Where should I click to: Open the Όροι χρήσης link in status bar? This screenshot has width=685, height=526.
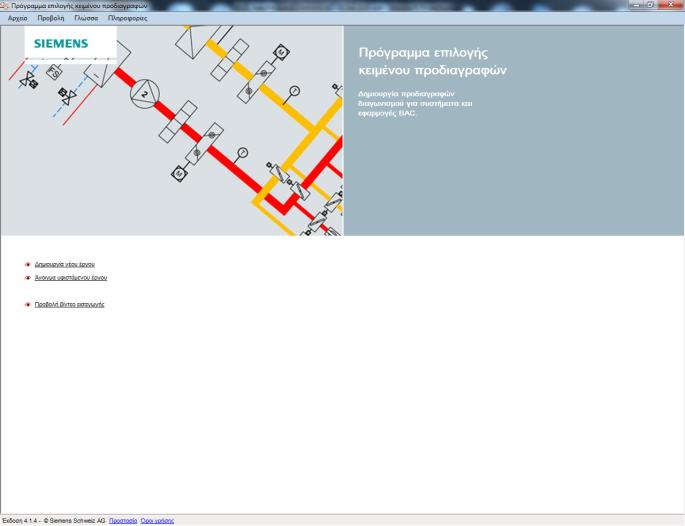tap(157, 521)
